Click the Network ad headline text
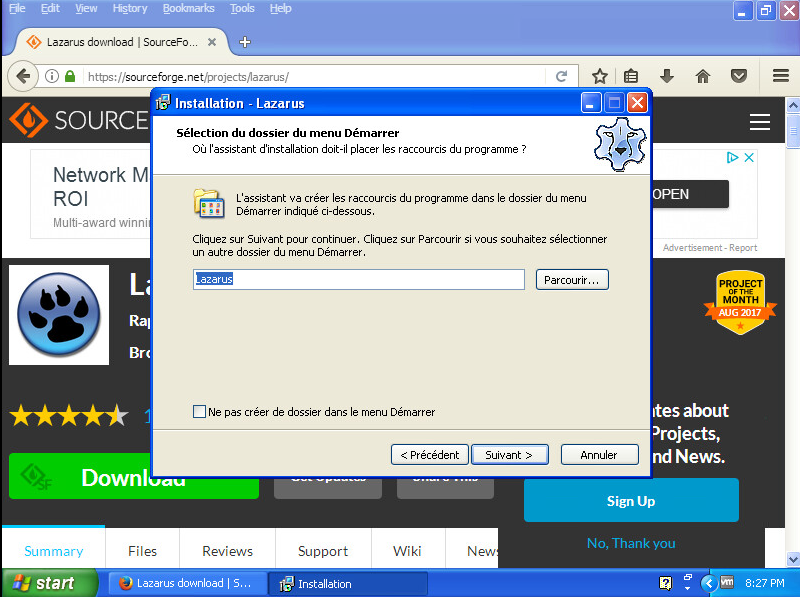 point(101,186)
